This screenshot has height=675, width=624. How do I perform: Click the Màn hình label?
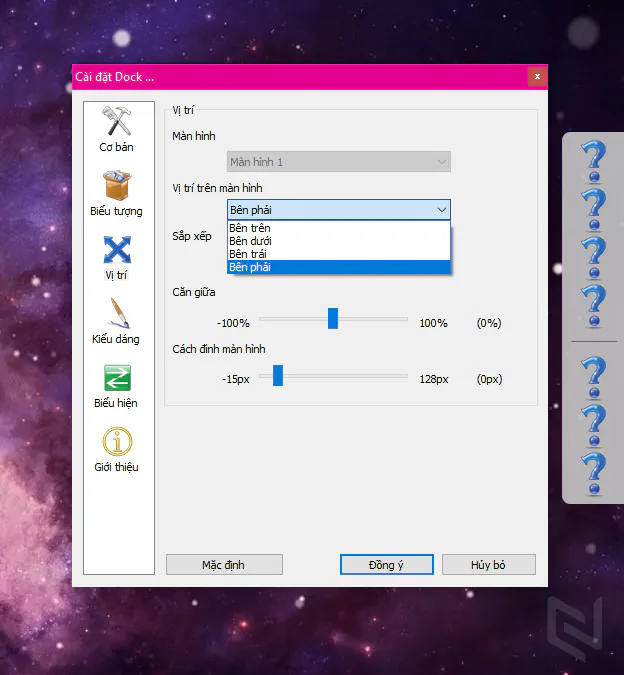pyautogui.click(x=194, y=136)
